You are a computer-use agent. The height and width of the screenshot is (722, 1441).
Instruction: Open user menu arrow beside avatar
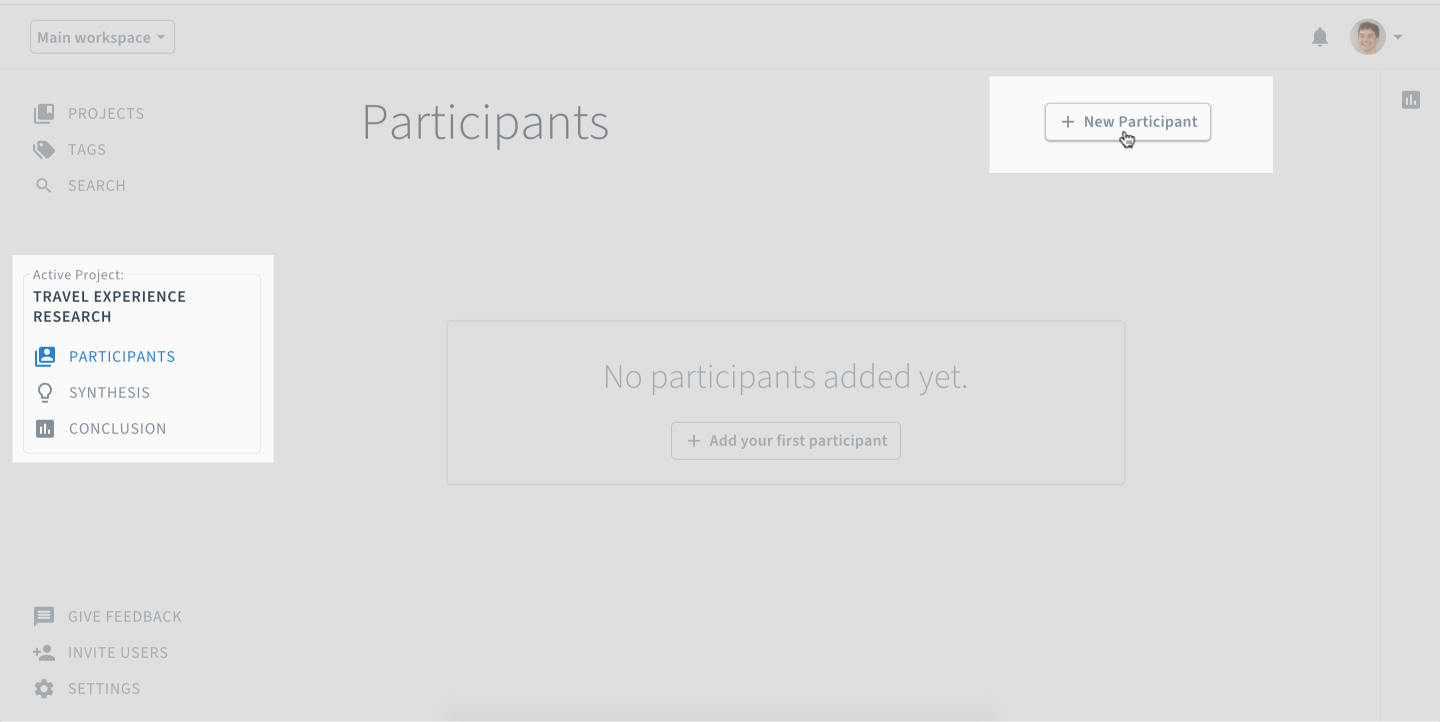coord(1398,38)
